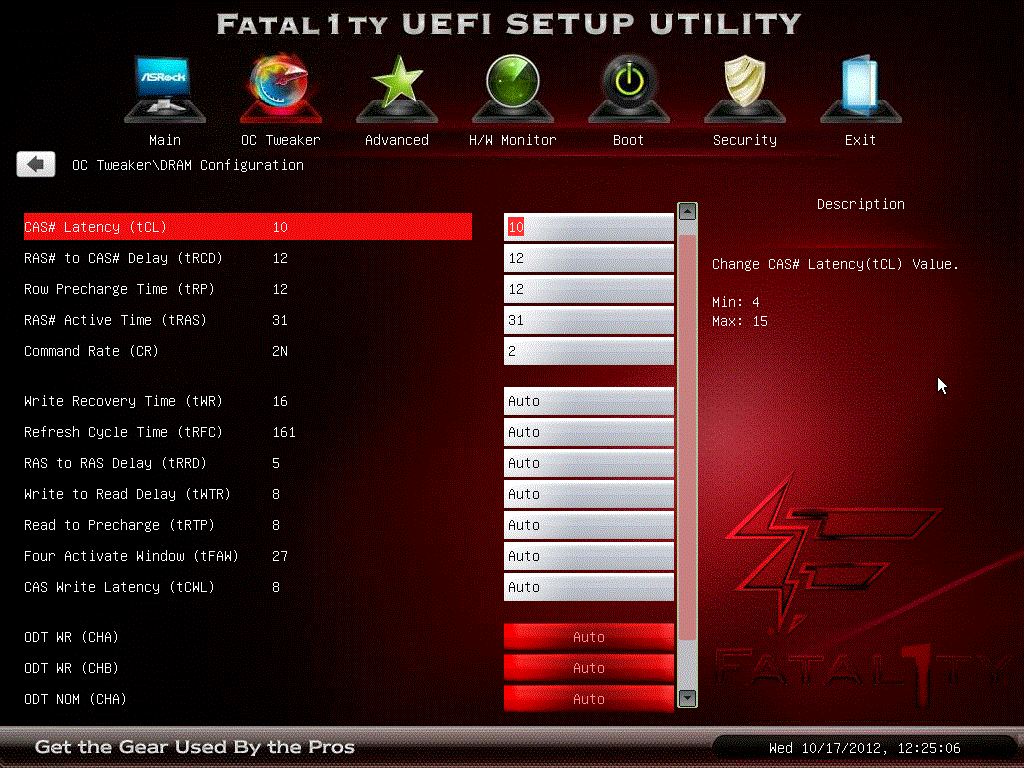Screen dimensions: 1024x768
Task: Select Write to Read Delay (tWTR) label
Action: [x=127, y=494]
